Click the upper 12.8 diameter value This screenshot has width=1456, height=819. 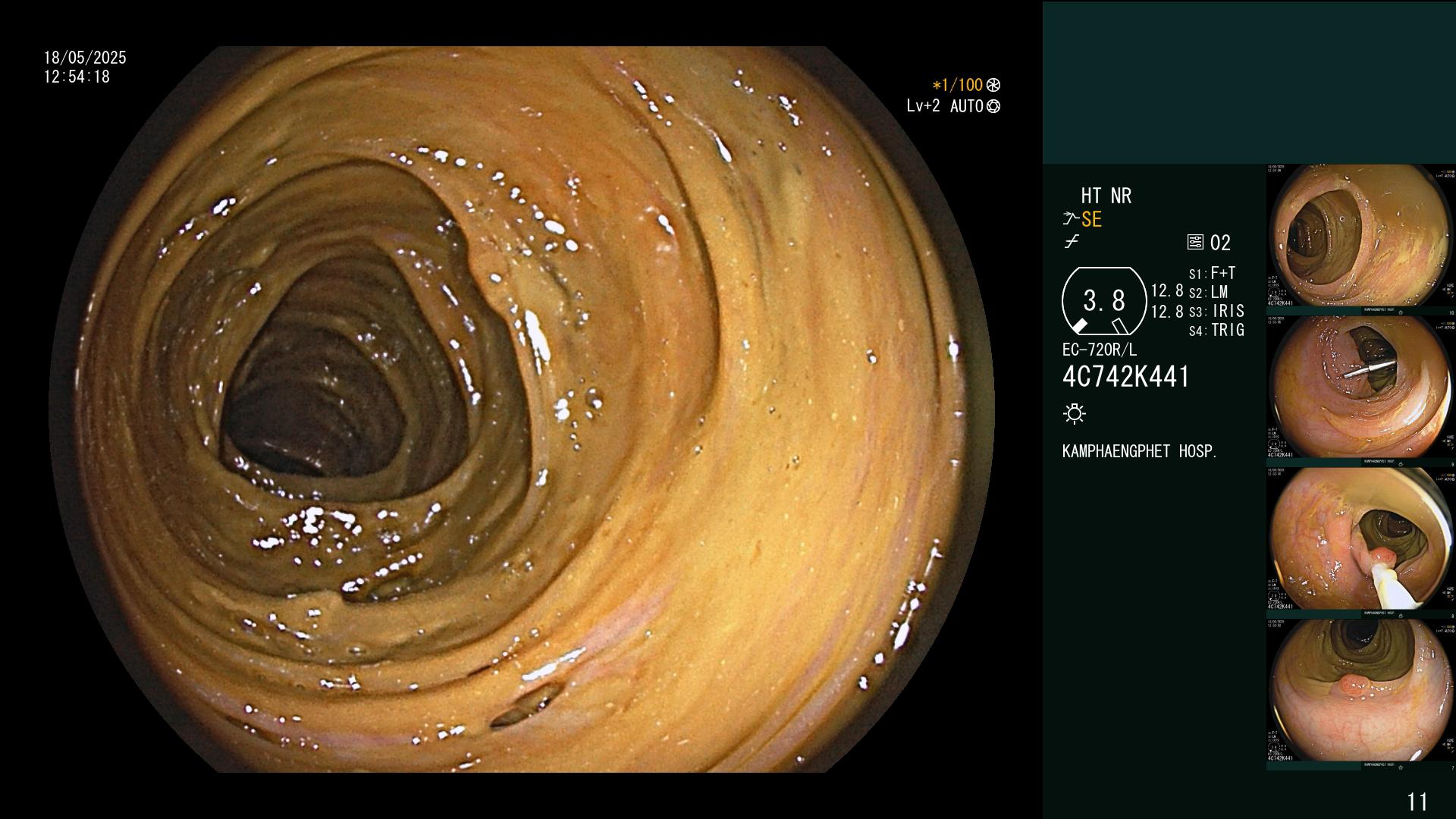[x=1167, y=290]
